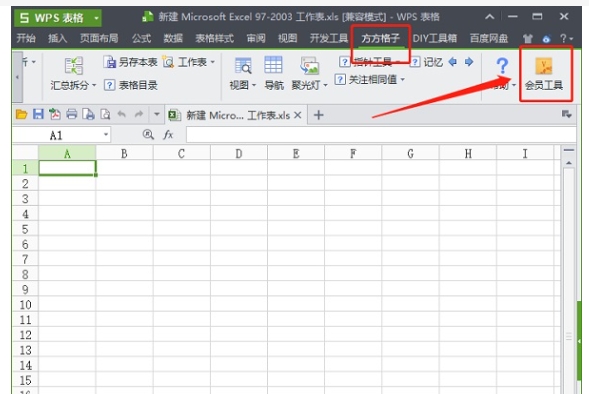The image size is (589, 394).
Task: Click the magnifier page preview icon in quick toolbar
Action: coord(105,114)
